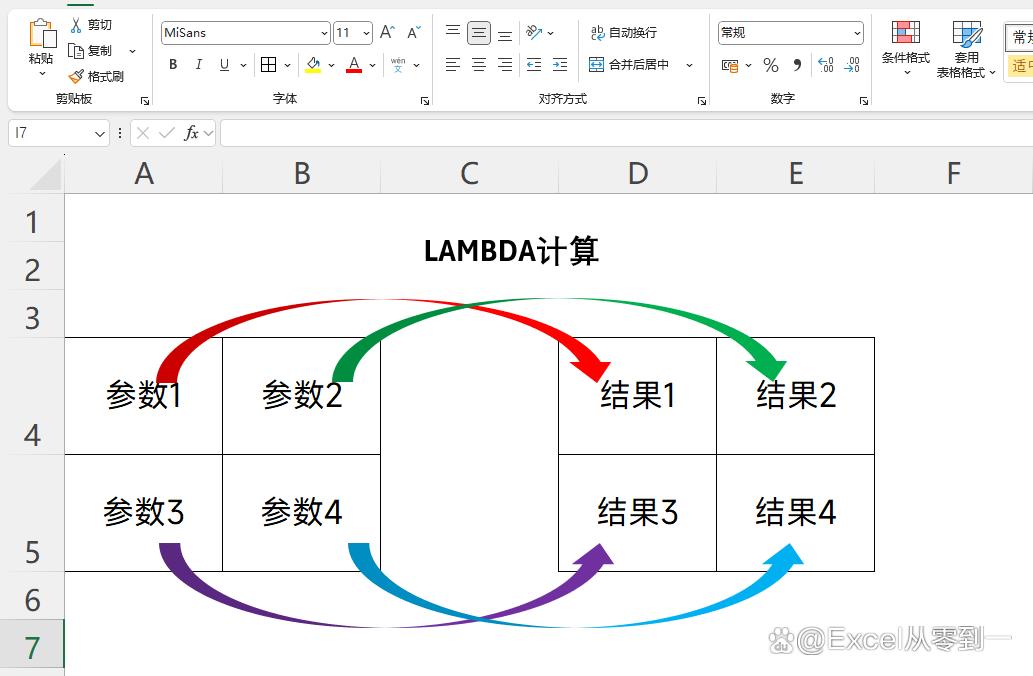Click the LAMBDA计算 title cell
This screenshot has width=1033, height=676.
coord(511,251)
